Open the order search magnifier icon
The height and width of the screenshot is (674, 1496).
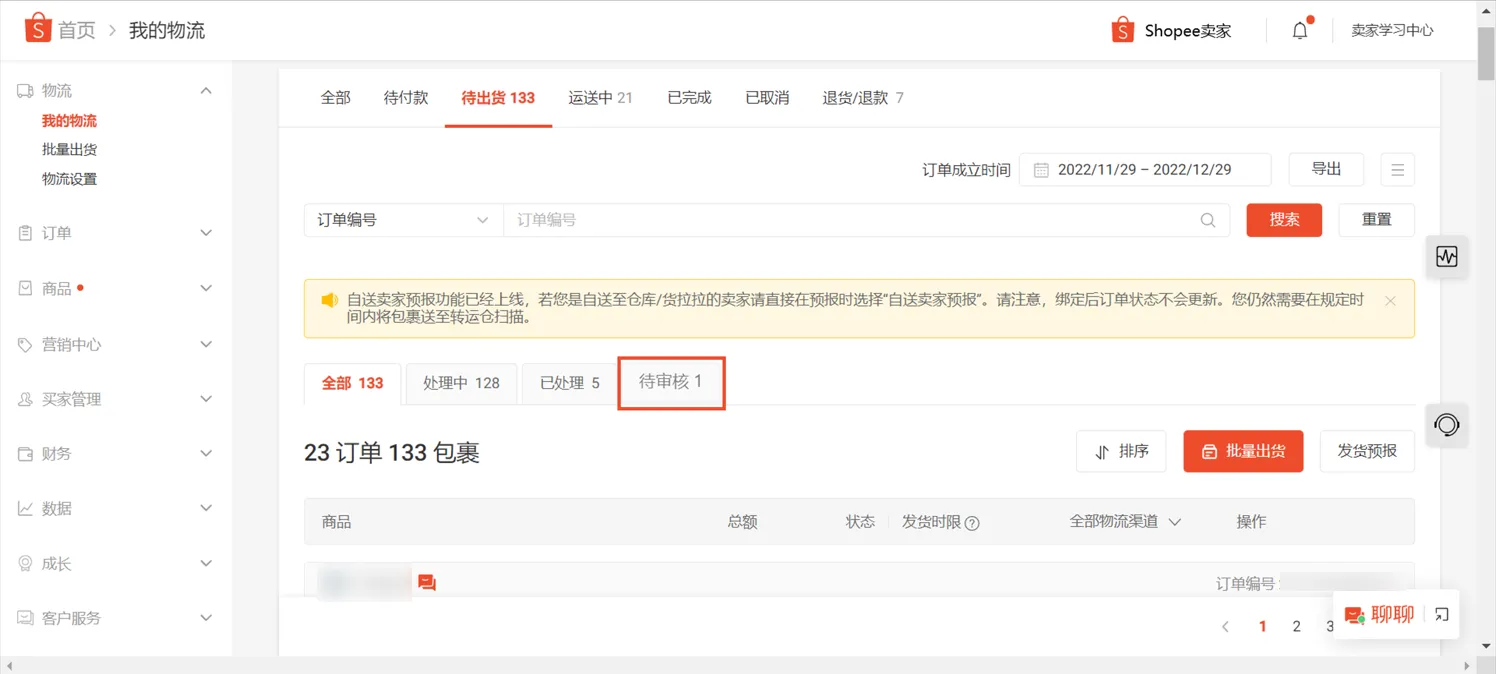point(1207,220)
